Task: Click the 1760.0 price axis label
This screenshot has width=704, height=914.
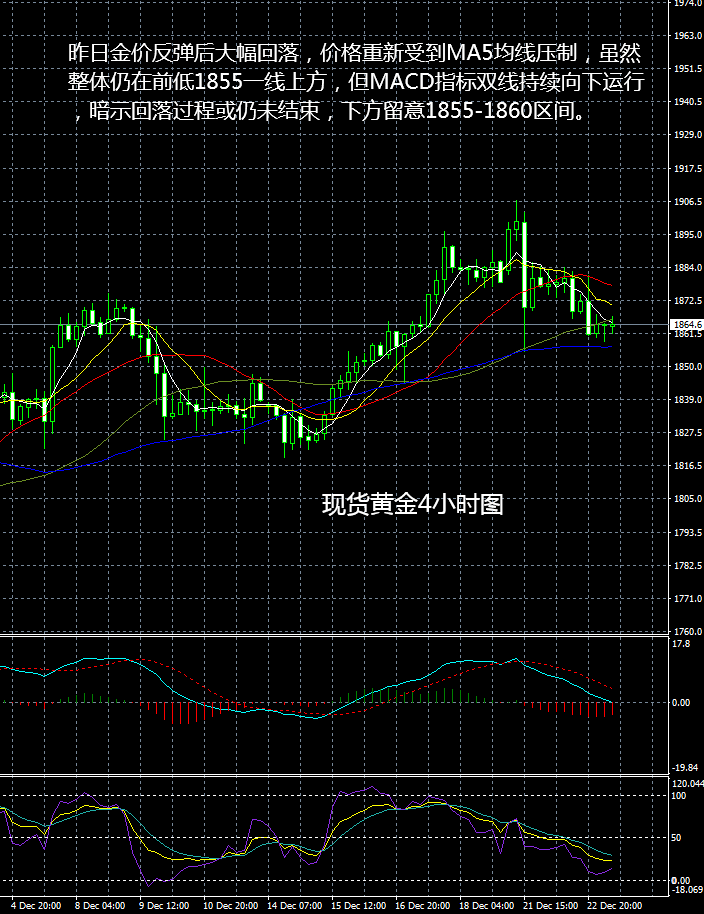Action: tap(688, 631)
